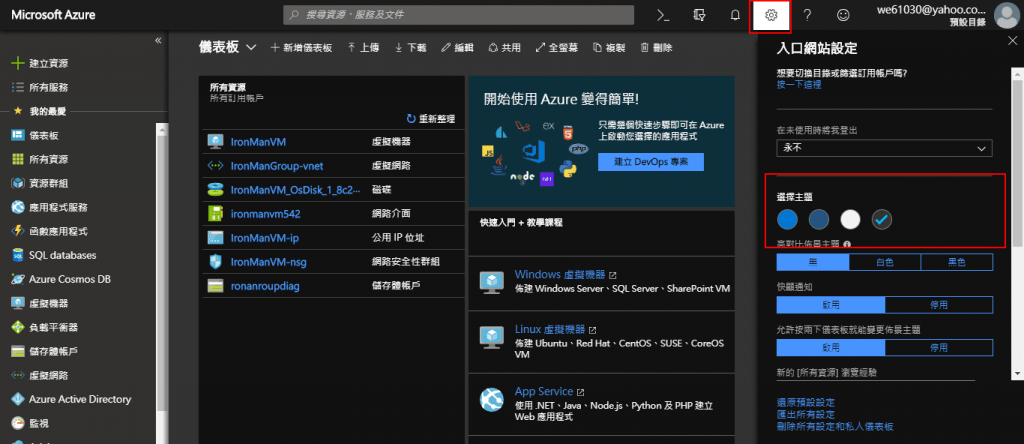Image resolution: width=1024 pixels, height=444 pixels.
Task: Select the white theme swatch
Action: pos(850,220)
